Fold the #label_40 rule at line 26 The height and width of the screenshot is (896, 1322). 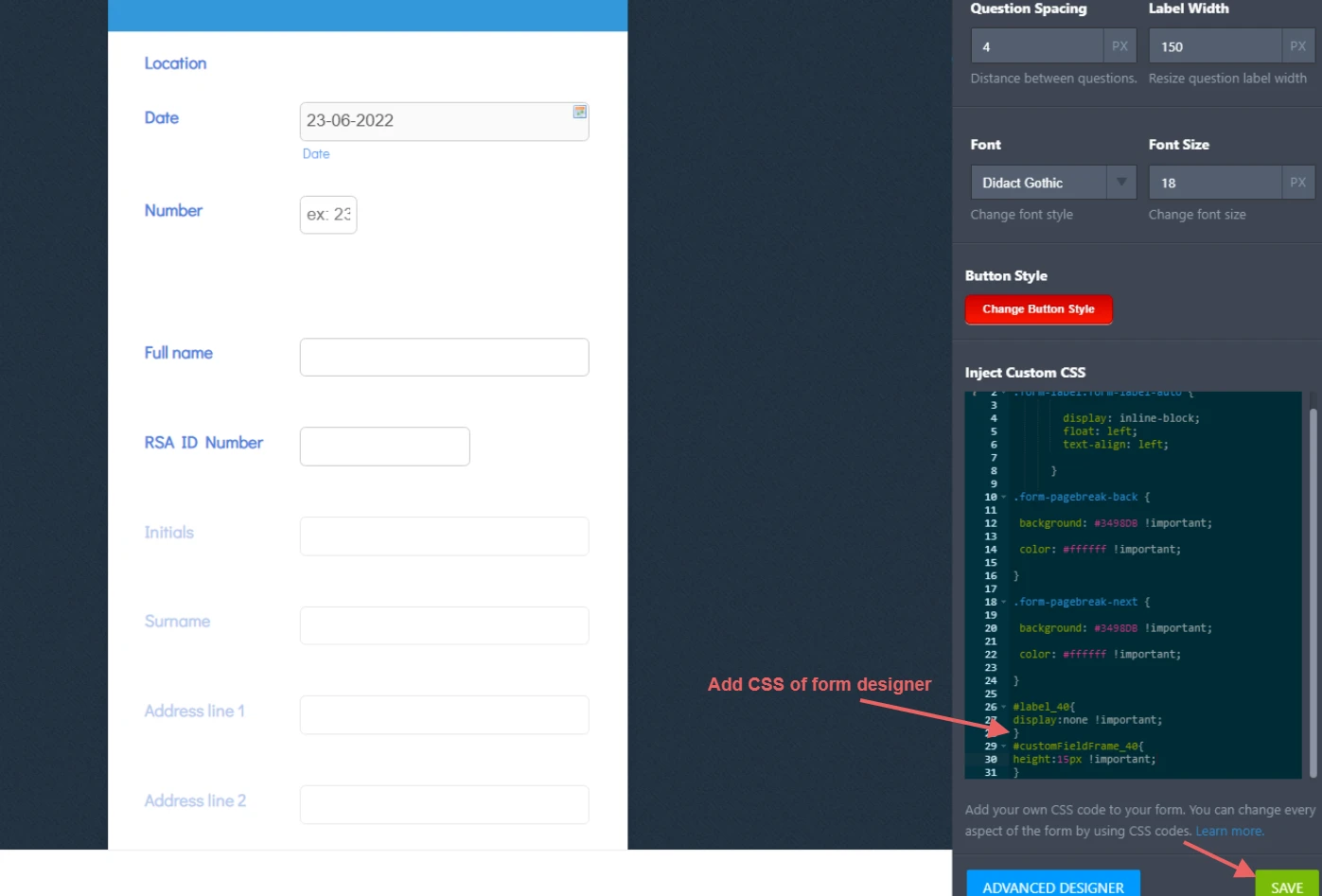tap(1004, 708)
